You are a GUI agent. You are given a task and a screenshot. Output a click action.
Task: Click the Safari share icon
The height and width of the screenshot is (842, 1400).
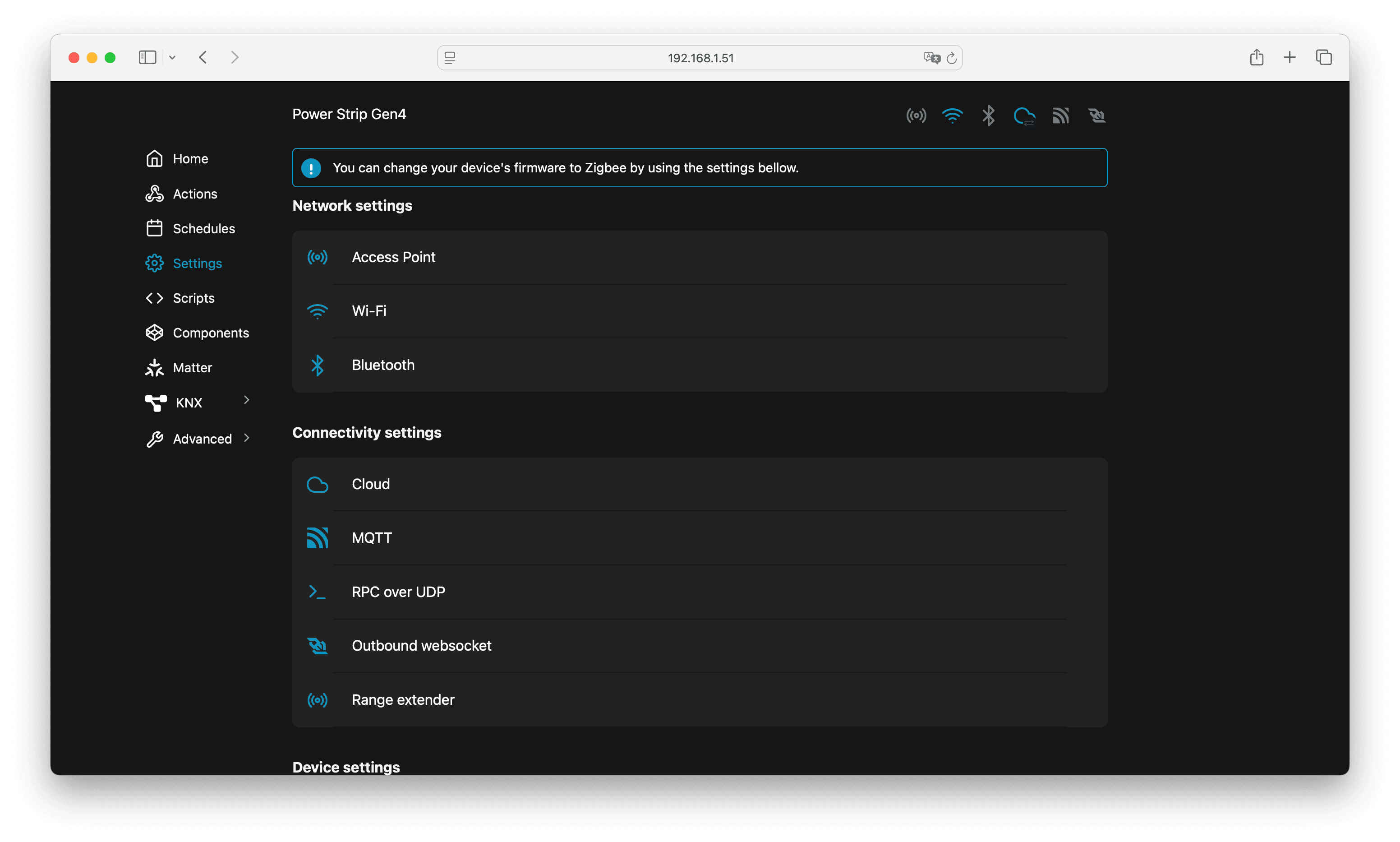pos(1257,57)
